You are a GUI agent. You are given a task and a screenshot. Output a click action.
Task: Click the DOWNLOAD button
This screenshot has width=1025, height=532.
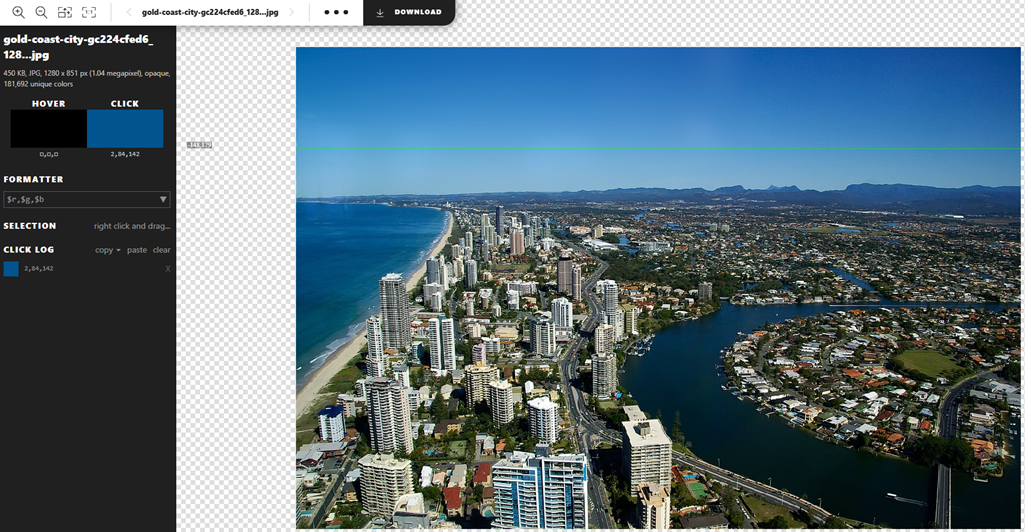[409, 12]
